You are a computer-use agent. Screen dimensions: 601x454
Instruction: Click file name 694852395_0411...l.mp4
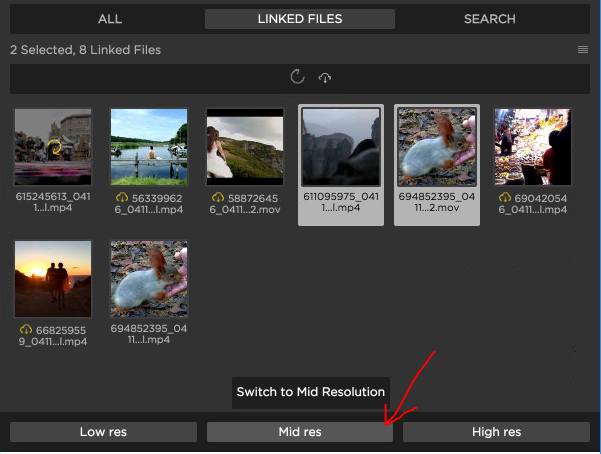[149, 334]
